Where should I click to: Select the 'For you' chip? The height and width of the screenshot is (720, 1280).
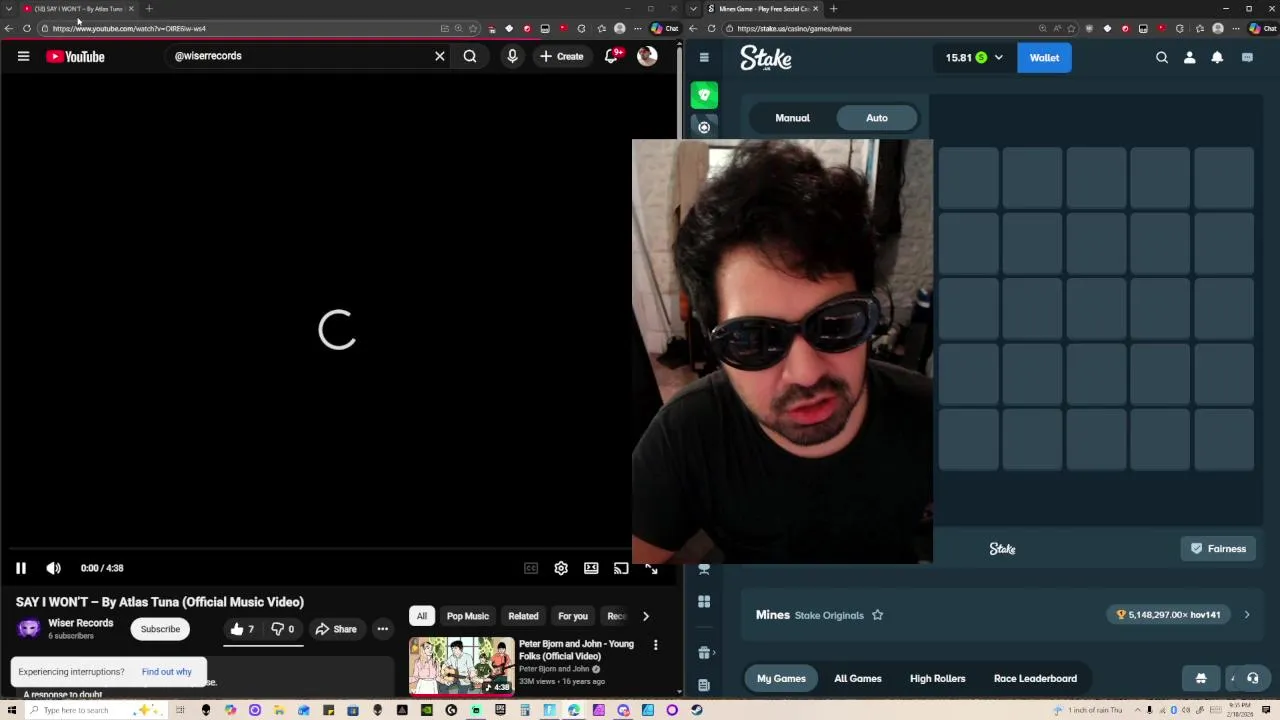point(573,616)
